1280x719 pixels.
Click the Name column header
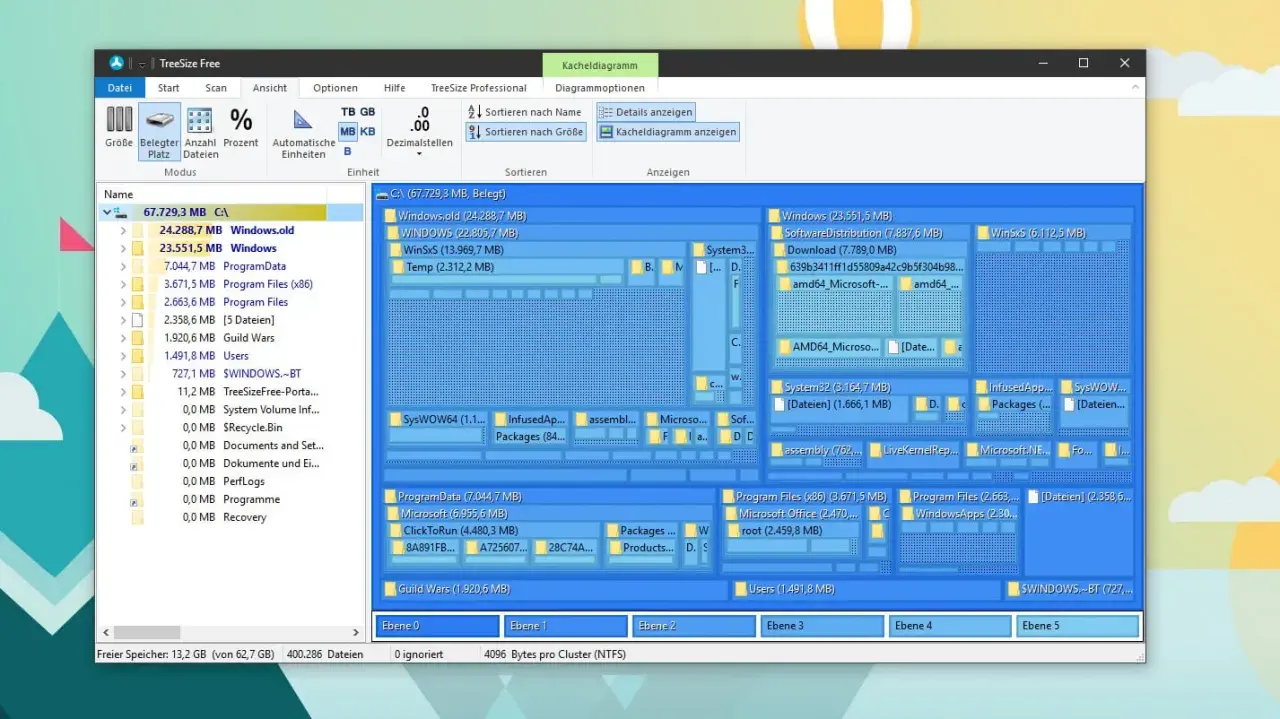coord(211,194)
